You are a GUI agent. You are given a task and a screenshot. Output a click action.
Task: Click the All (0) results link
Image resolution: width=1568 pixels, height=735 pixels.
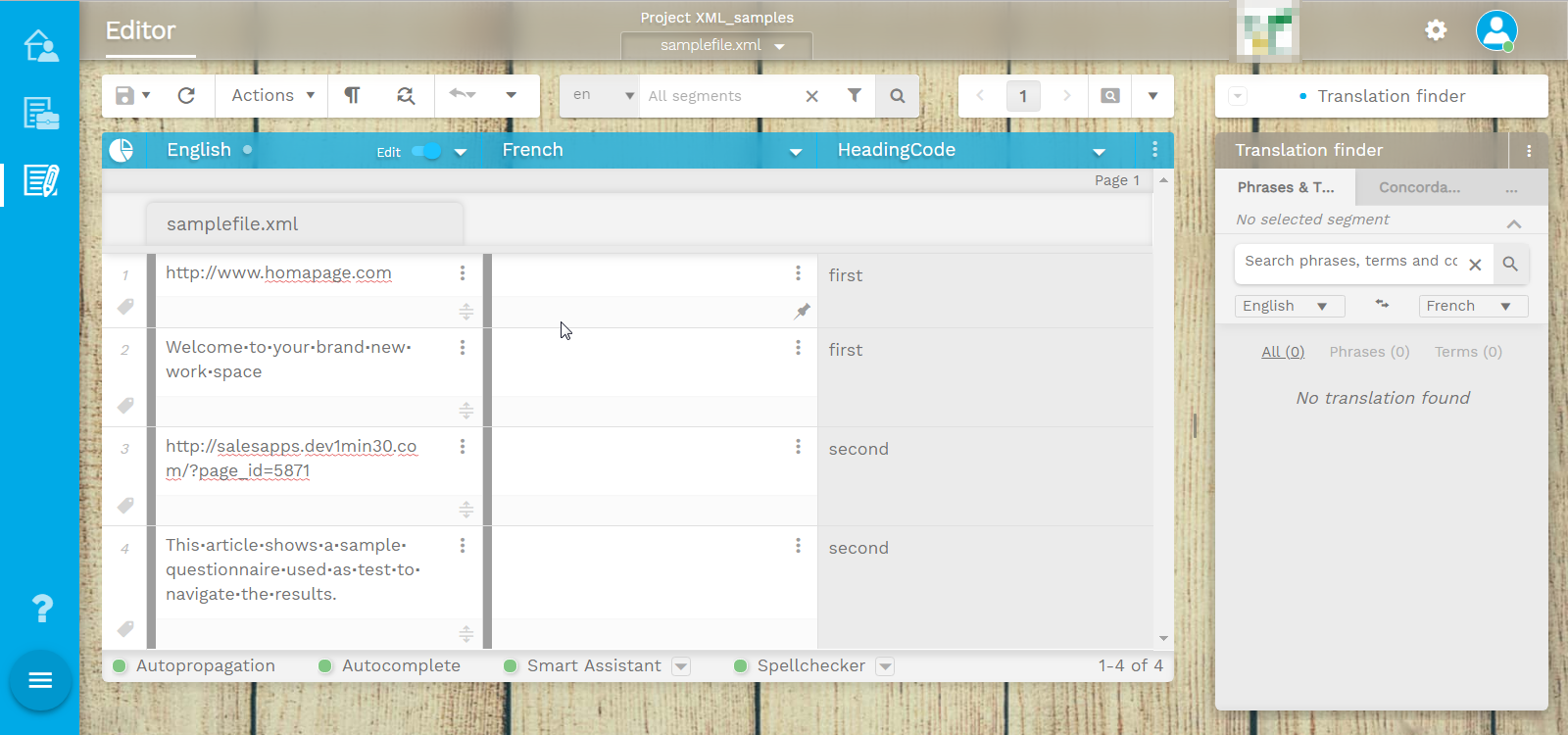click(x=1283, y=352)
